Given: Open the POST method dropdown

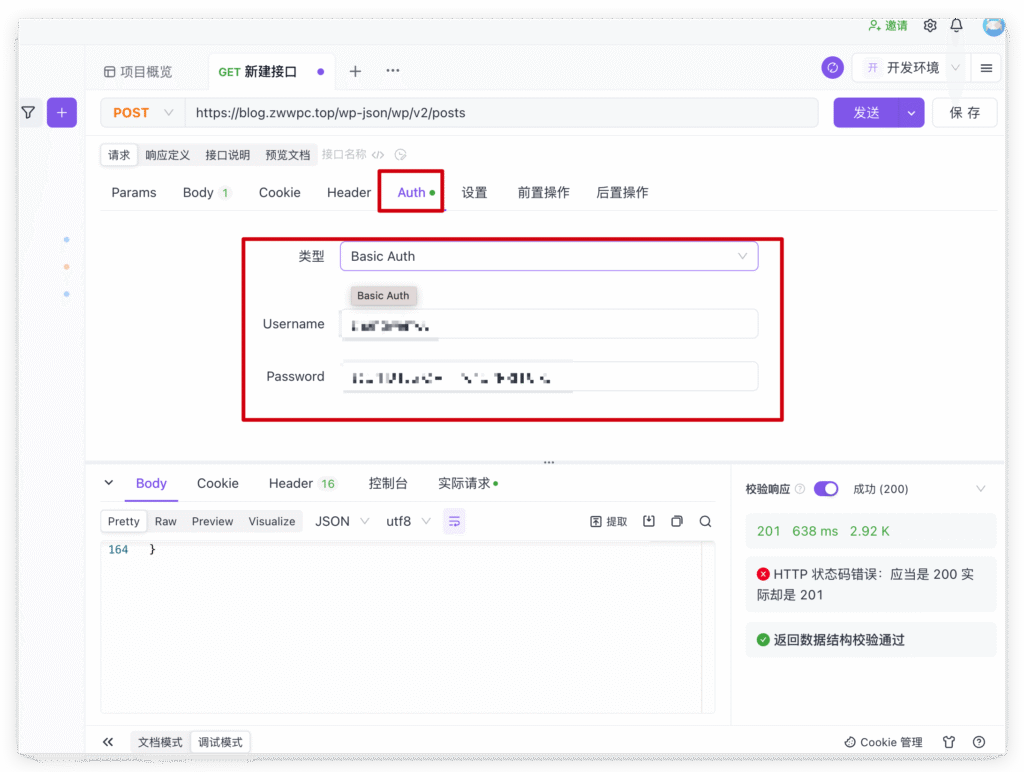Looking at the screenshot, I should coord(142,113).
